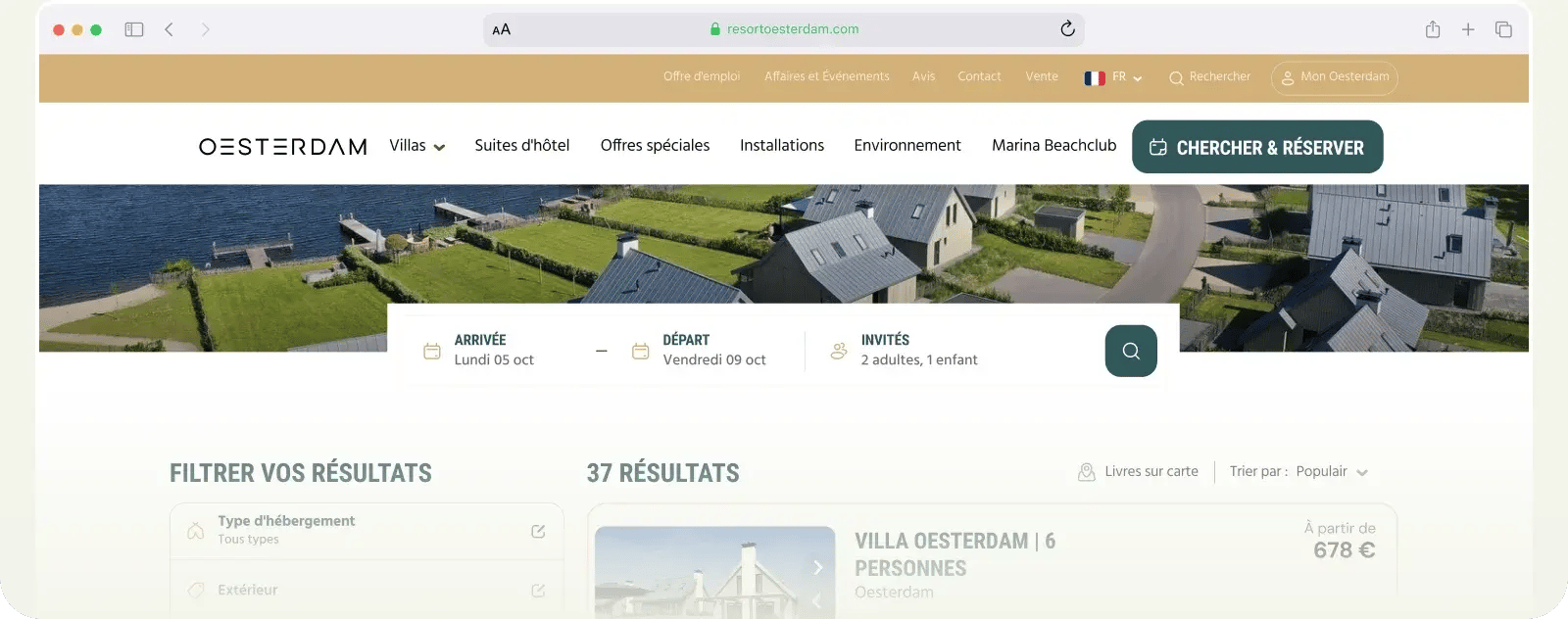Show the tab overview icon
Viewport: 1568px width, 619px height.
click(1503, 29)
